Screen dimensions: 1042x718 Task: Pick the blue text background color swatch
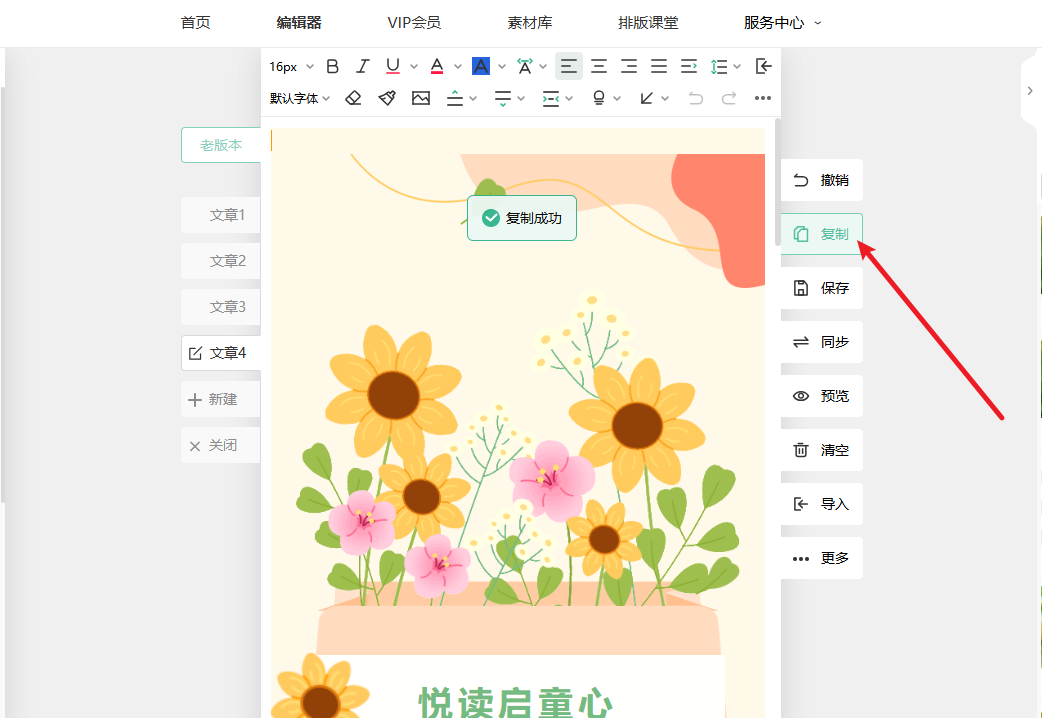click(x=481, y=66)
